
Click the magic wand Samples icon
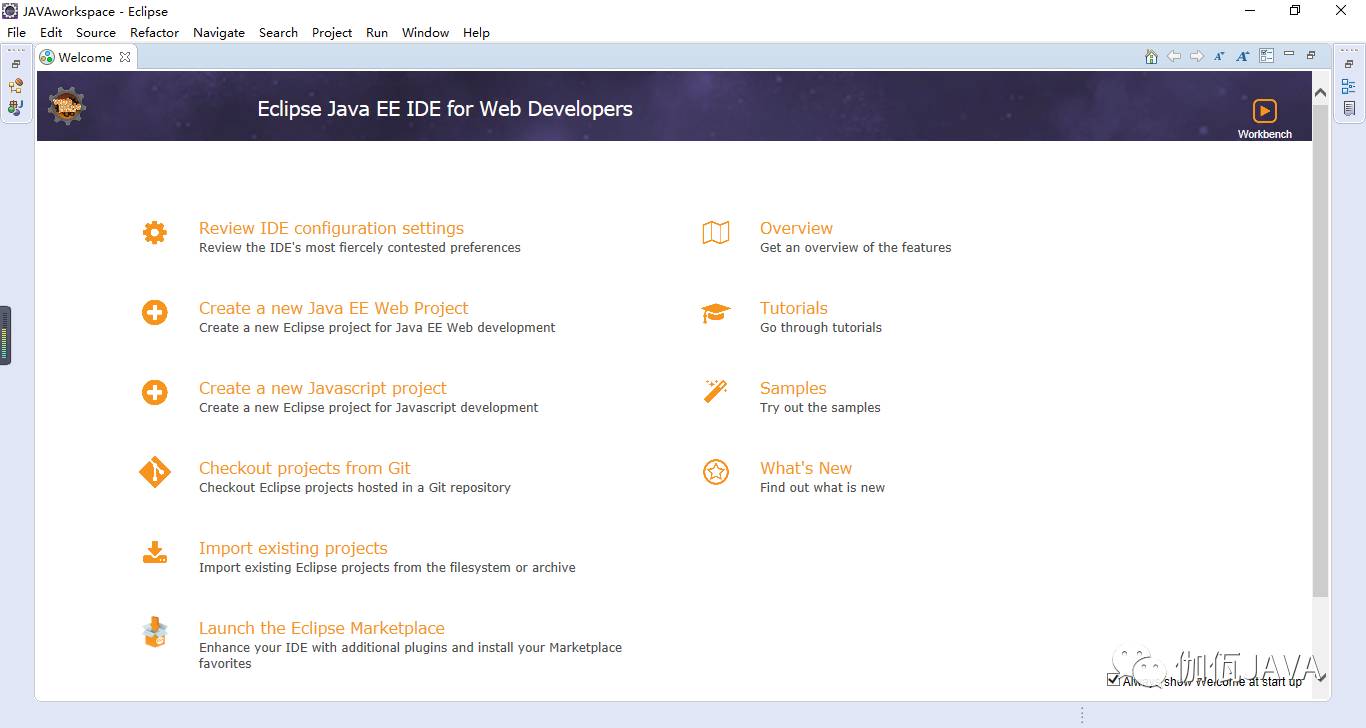pyautogui.click(x=716, y=391)
